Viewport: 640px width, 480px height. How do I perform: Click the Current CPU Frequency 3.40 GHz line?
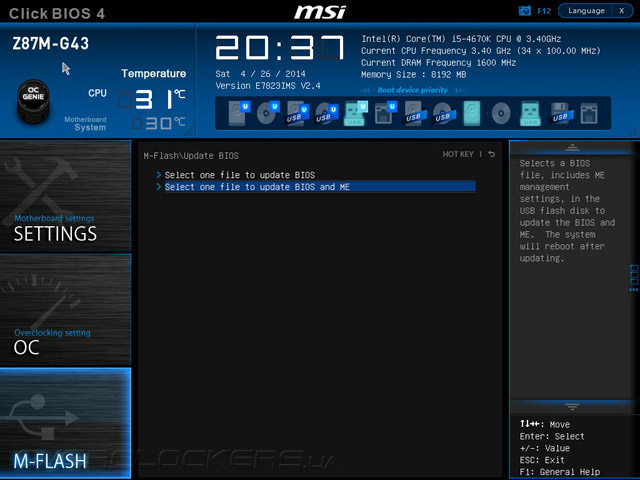coord(481,51)
